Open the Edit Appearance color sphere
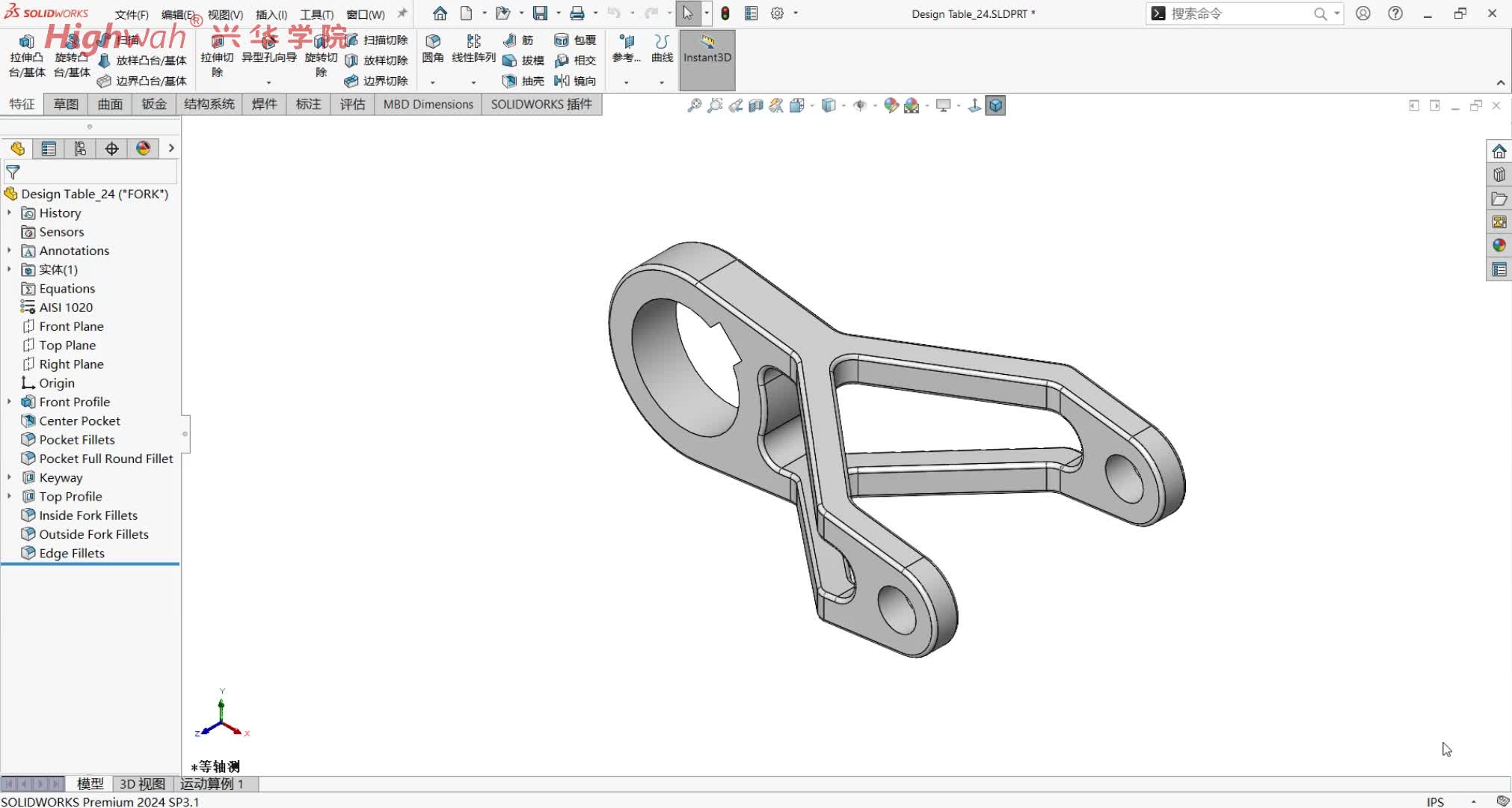Viewport: 1512px width, 808px height. (x=891, y=105)
